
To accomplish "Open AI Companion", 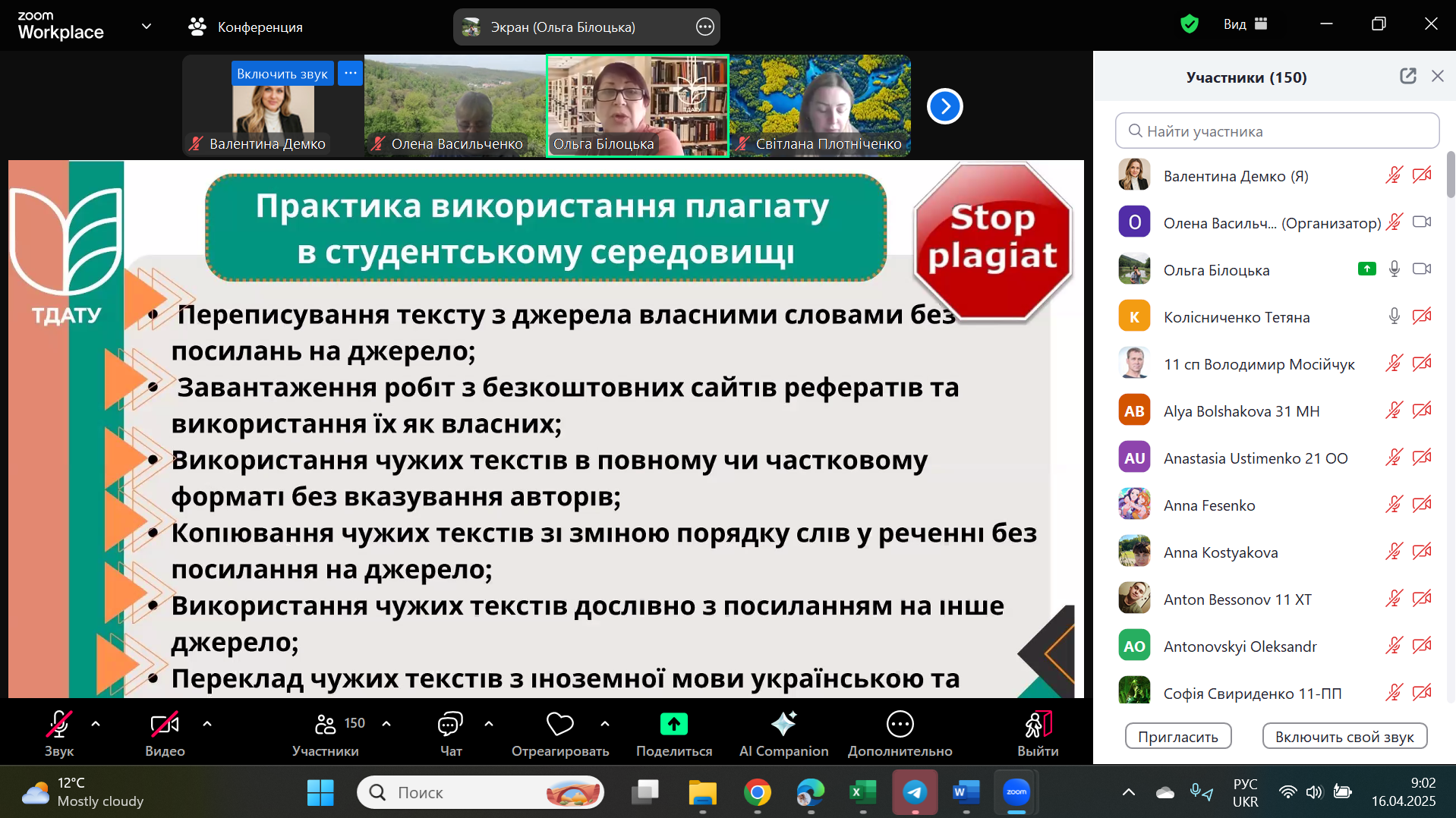I will click(x=783, y=734).
